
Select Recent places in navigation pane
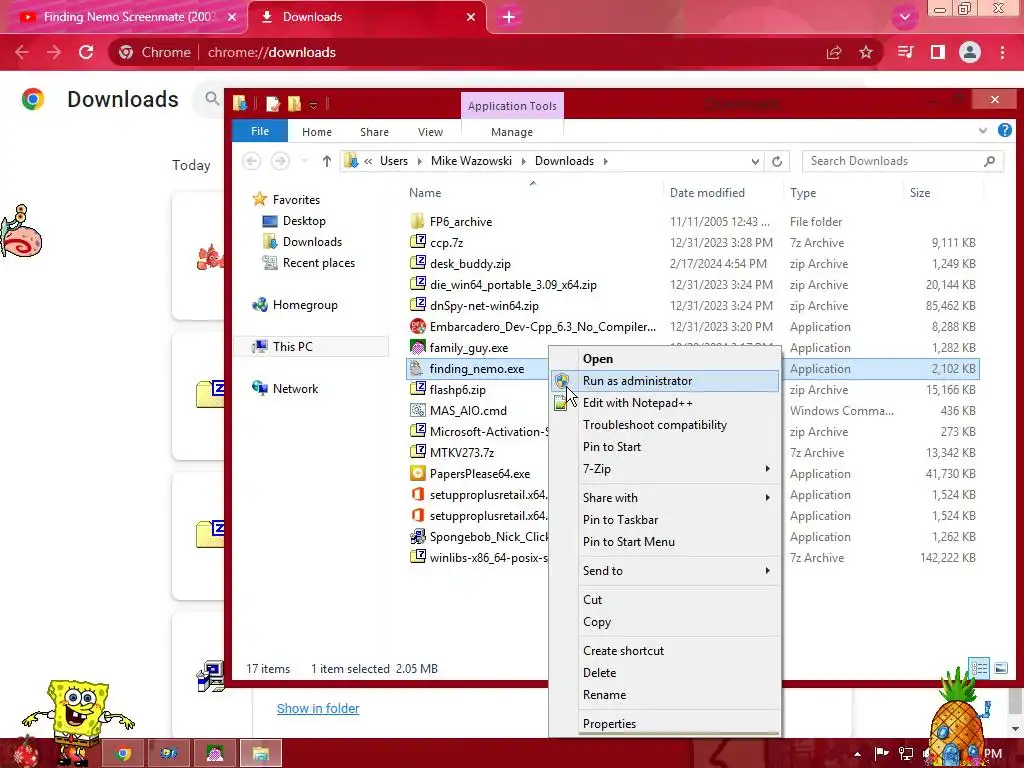tap(318, 263)
